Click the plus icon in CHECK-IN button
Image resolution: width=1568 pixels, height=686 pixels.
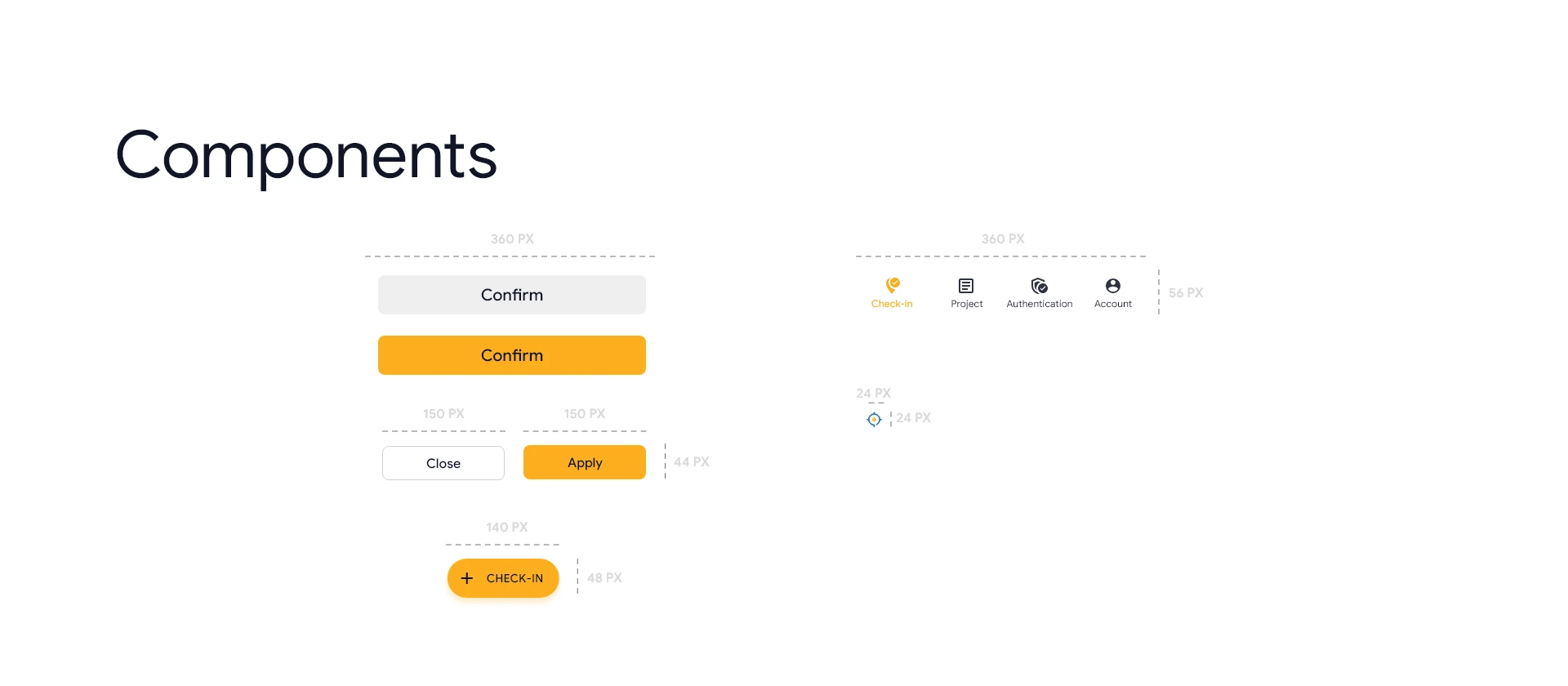tap(467, 578)
